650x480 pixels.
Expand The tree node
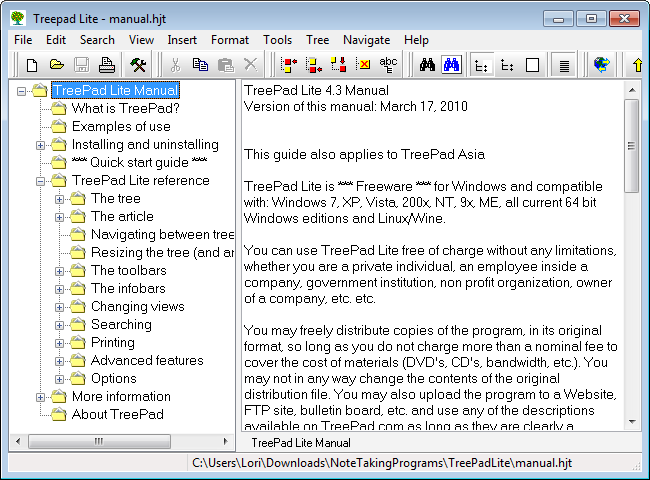59,199
